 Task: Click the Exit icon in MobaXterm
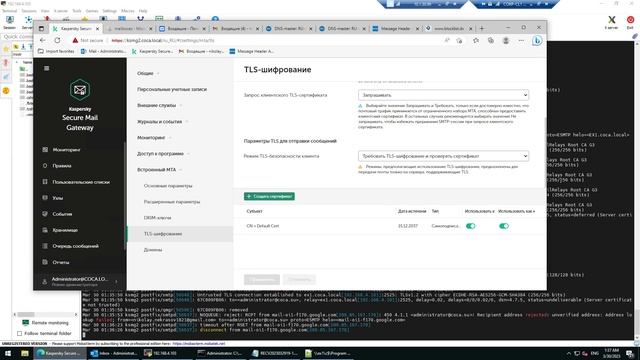click(631, 22)
